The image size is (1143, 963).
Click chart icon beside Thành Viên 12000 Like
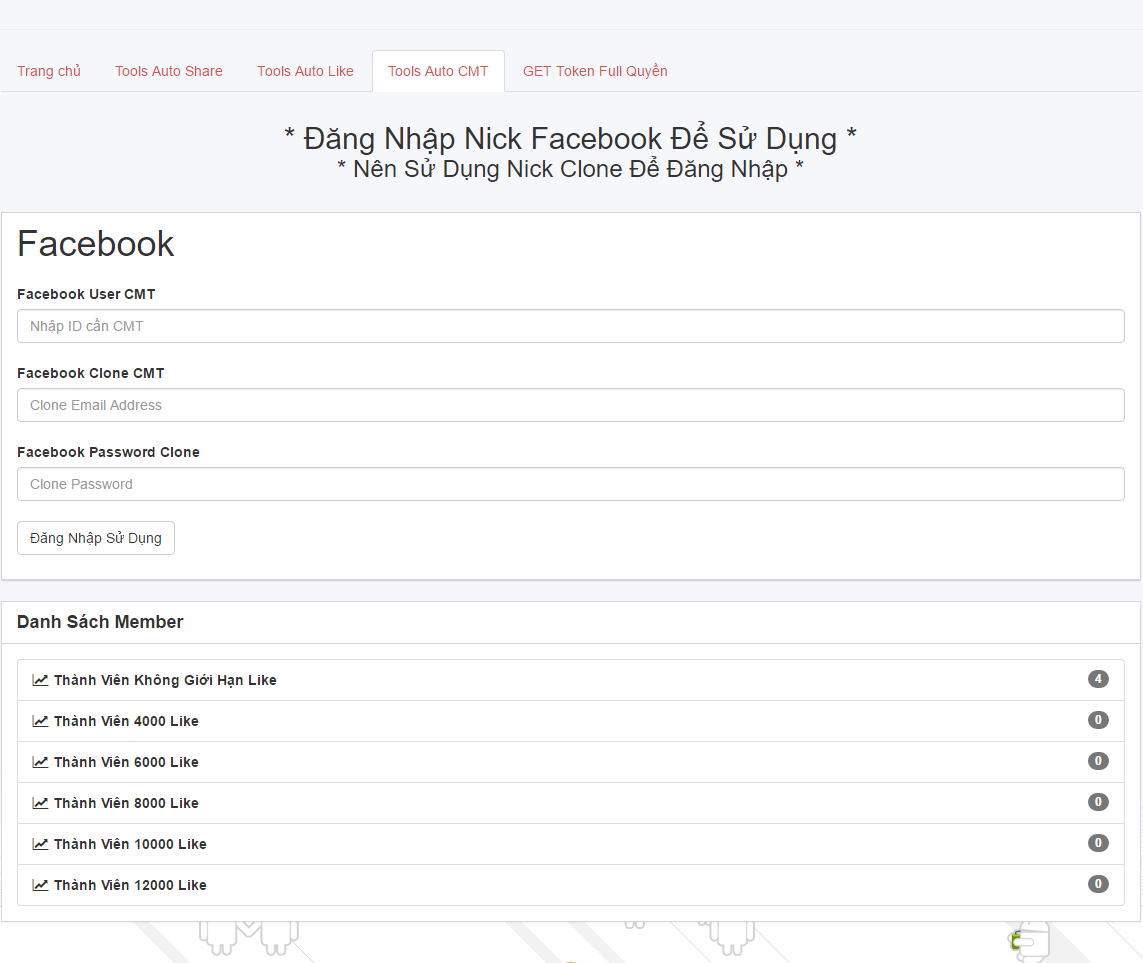40,884
